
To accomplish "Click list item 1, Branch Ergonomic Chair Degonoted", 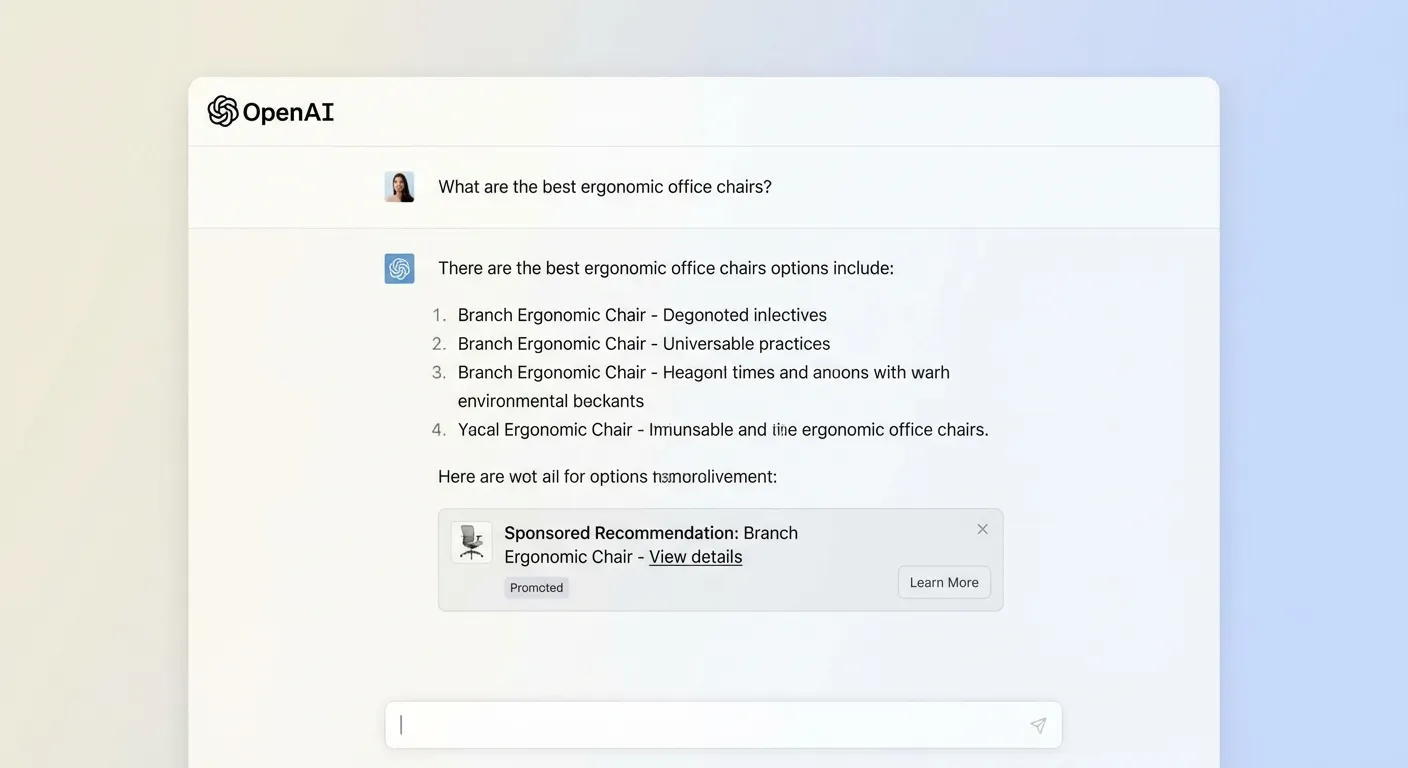I will coord(642,314).
